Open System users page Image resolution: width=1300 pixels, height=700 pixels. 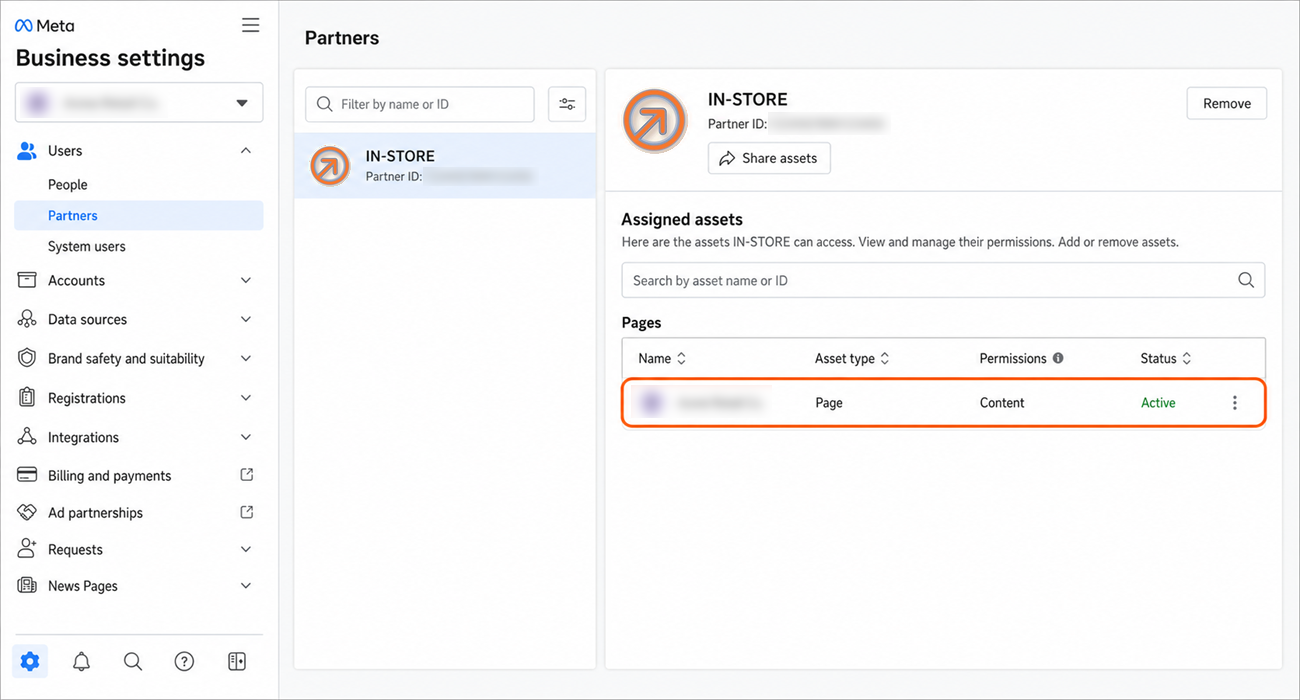[87, 246]
